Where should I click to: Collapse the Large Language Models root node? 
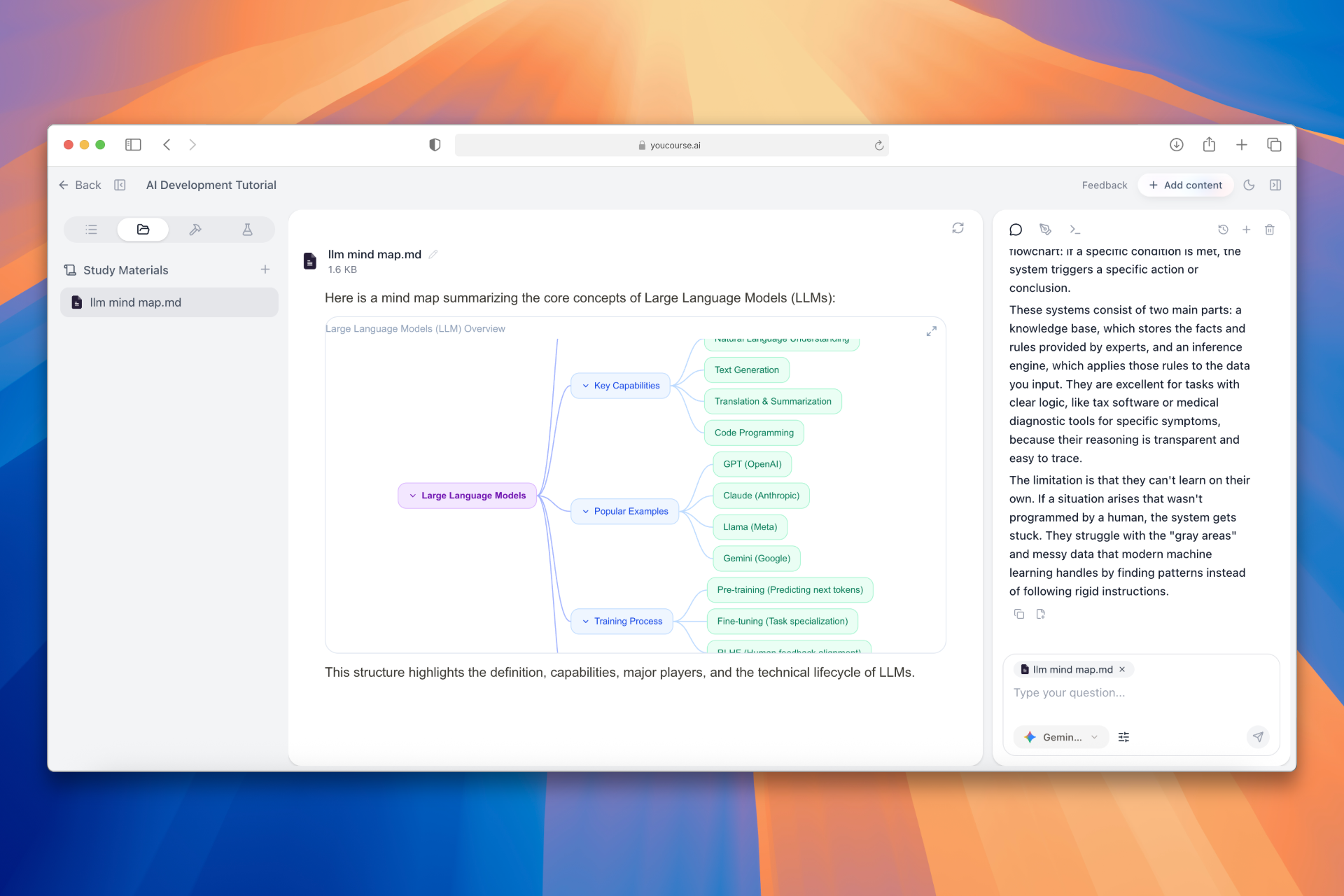point(412,495)
